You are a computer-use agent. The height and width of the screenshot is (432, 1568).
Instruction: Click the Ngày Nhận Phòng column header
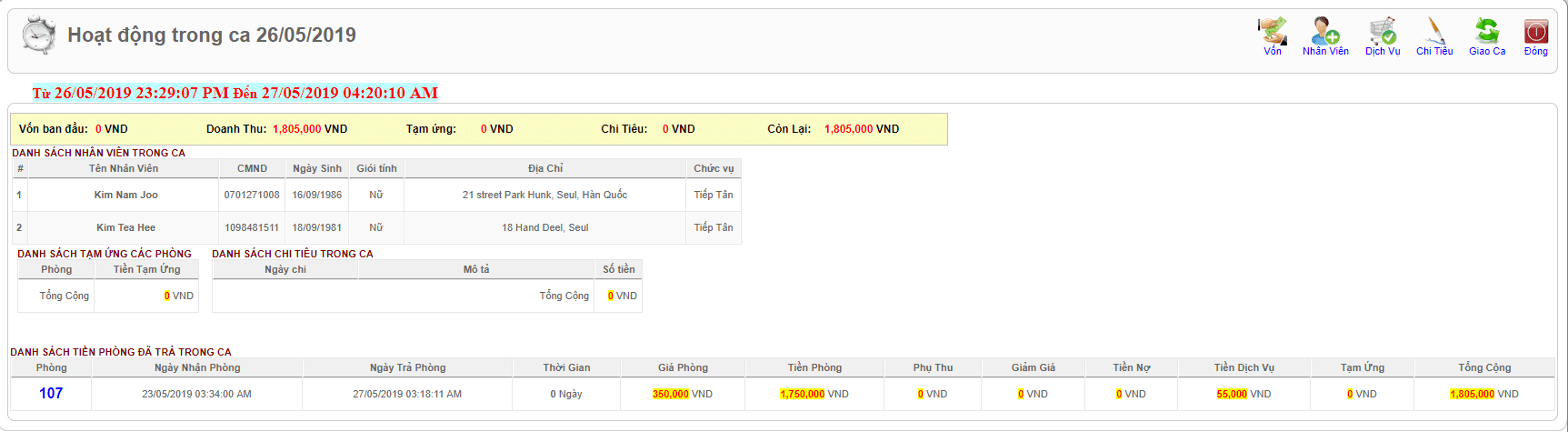tap(197, 367)
